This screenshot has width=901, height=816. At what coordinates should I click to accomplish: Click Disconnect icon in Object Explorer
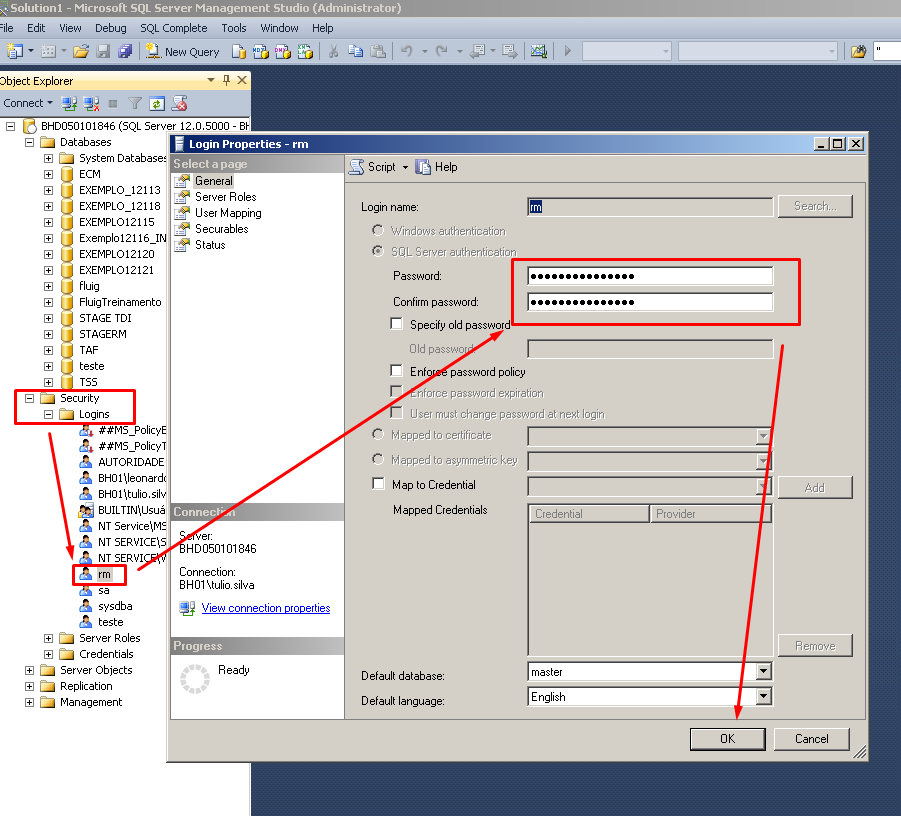click(x=91, y=103)
